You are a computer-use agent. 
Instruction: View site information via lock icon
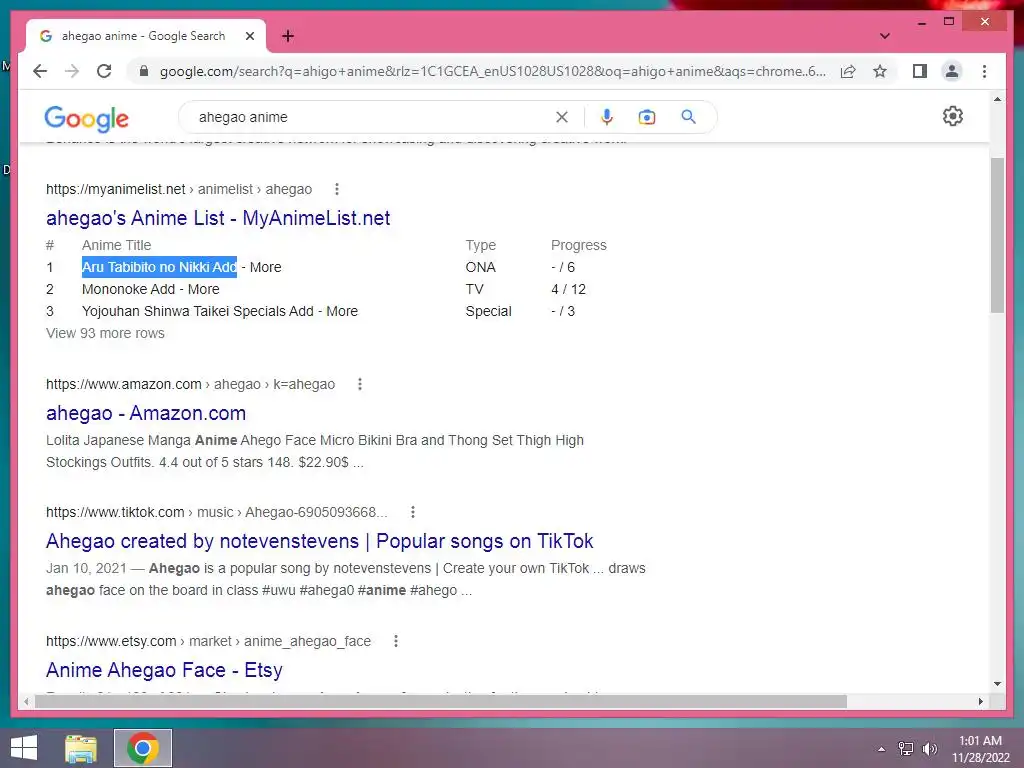click(x=144, y=71)
